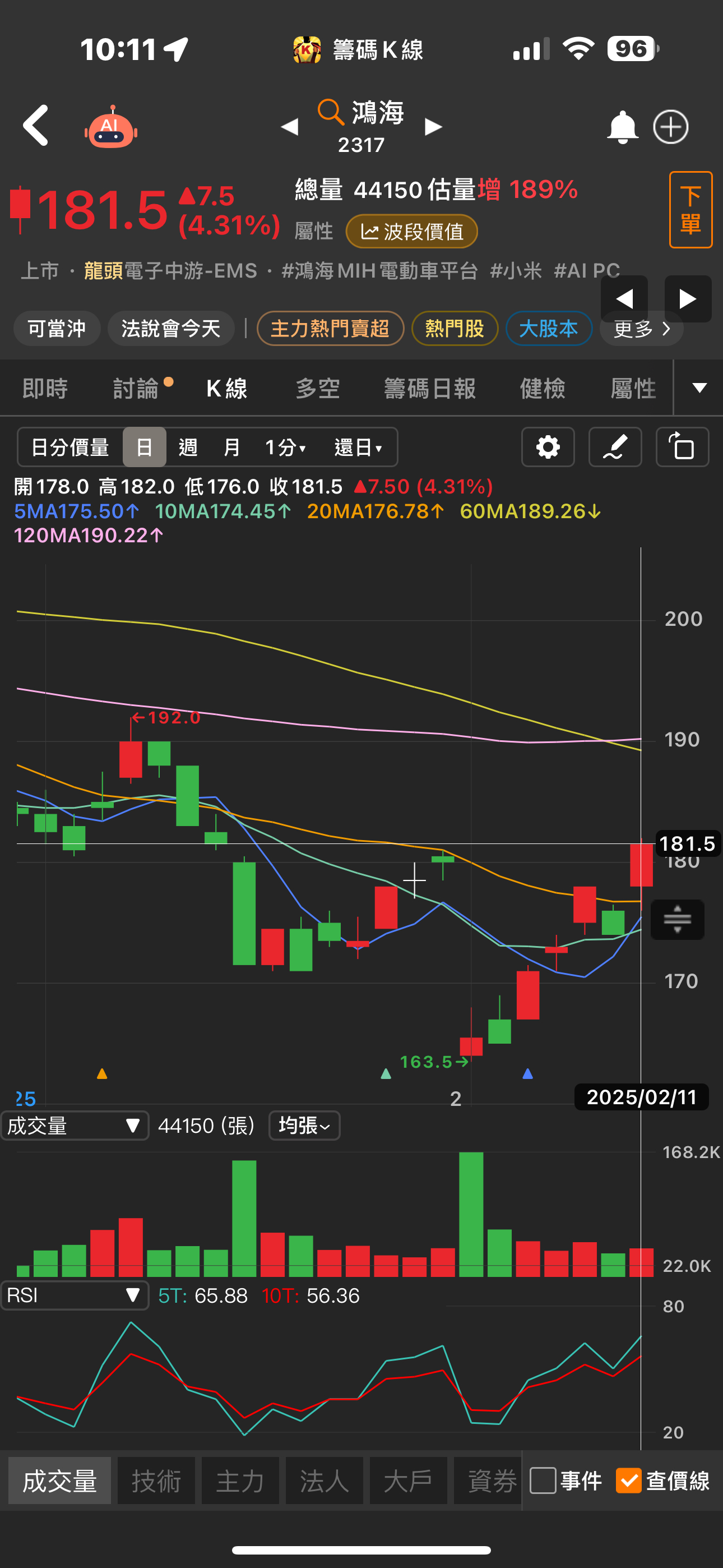This screenshot has width=723, height=1568.
Task: Open chart settings gear
Action: pos(548,448)
